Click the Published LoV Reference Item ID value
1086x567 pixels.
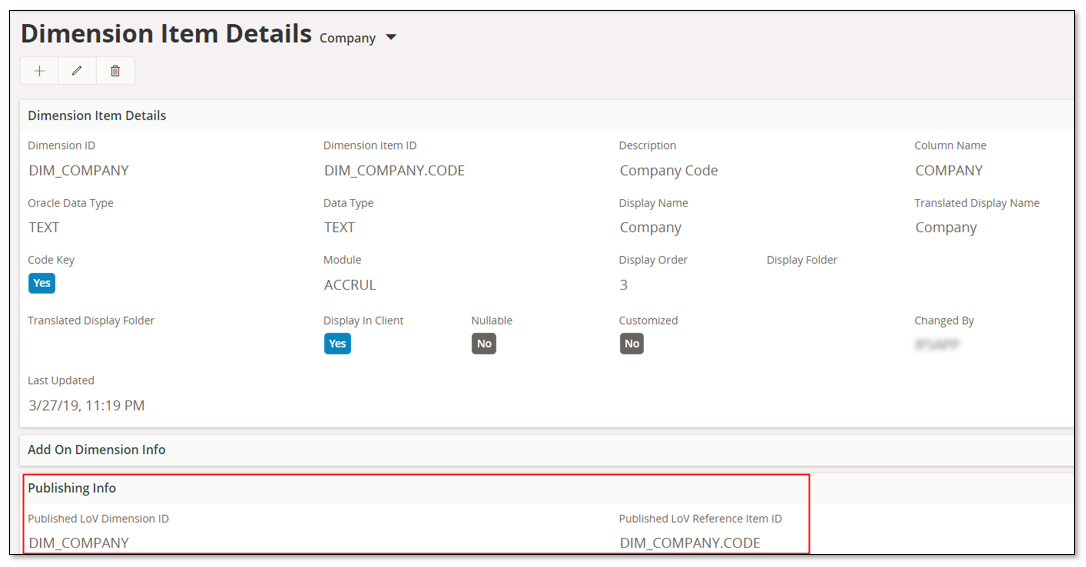690,543
